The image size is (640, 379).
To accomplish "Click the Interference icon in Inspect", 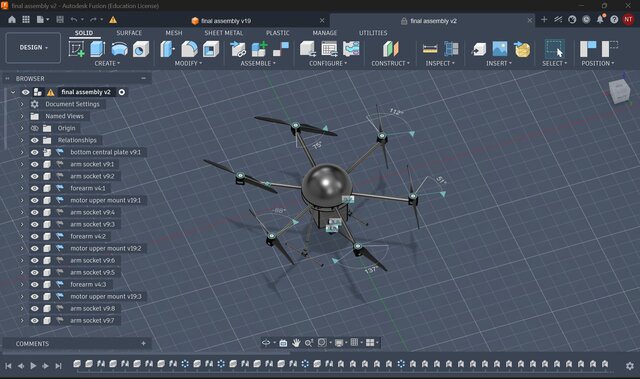I will [451, 49].
